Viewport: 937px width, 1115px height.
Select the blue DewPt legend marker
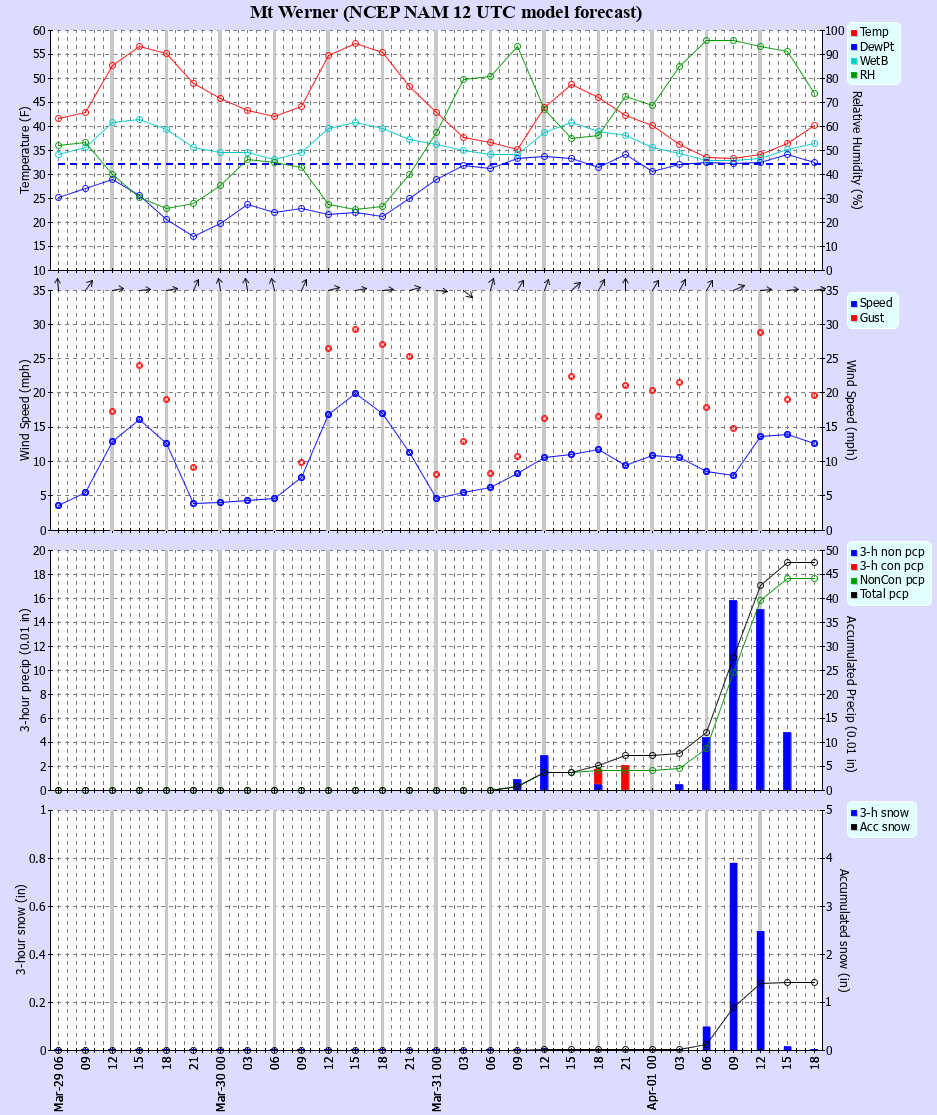[x=852, y=46]
